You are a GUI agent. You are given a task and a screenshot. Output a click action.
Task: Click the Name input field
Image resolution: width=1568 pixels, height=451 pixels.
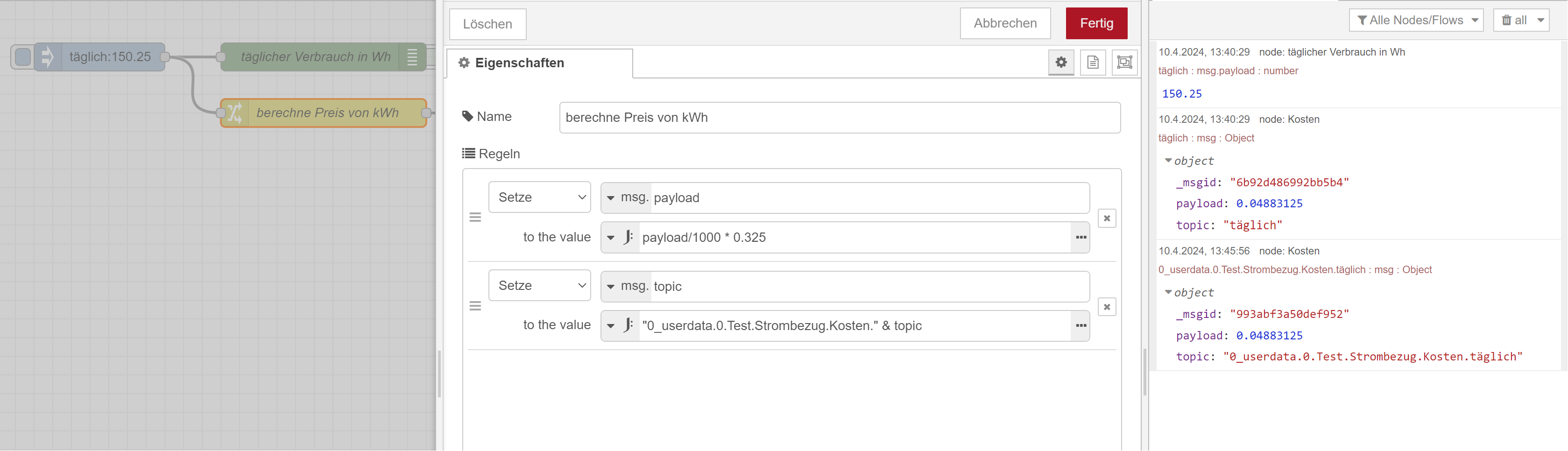[840, 118]
